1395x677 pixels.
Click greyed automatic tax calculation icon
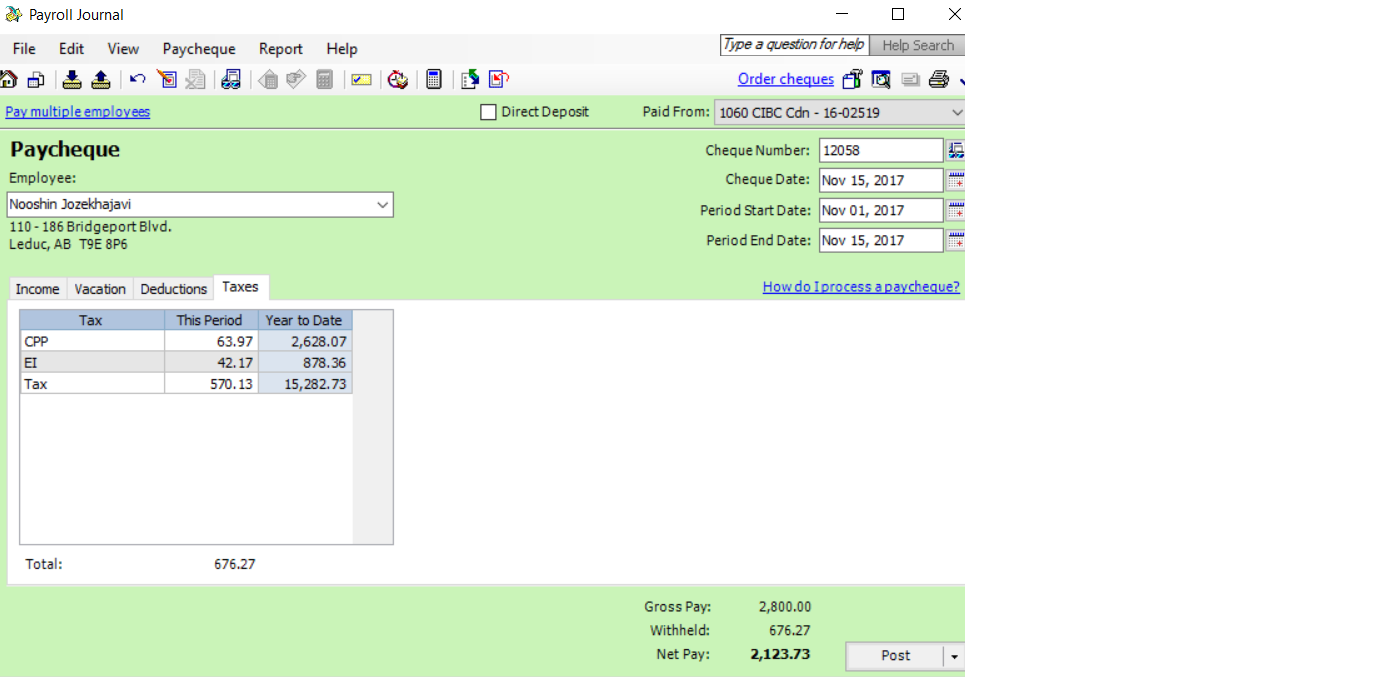coord(268,79)
